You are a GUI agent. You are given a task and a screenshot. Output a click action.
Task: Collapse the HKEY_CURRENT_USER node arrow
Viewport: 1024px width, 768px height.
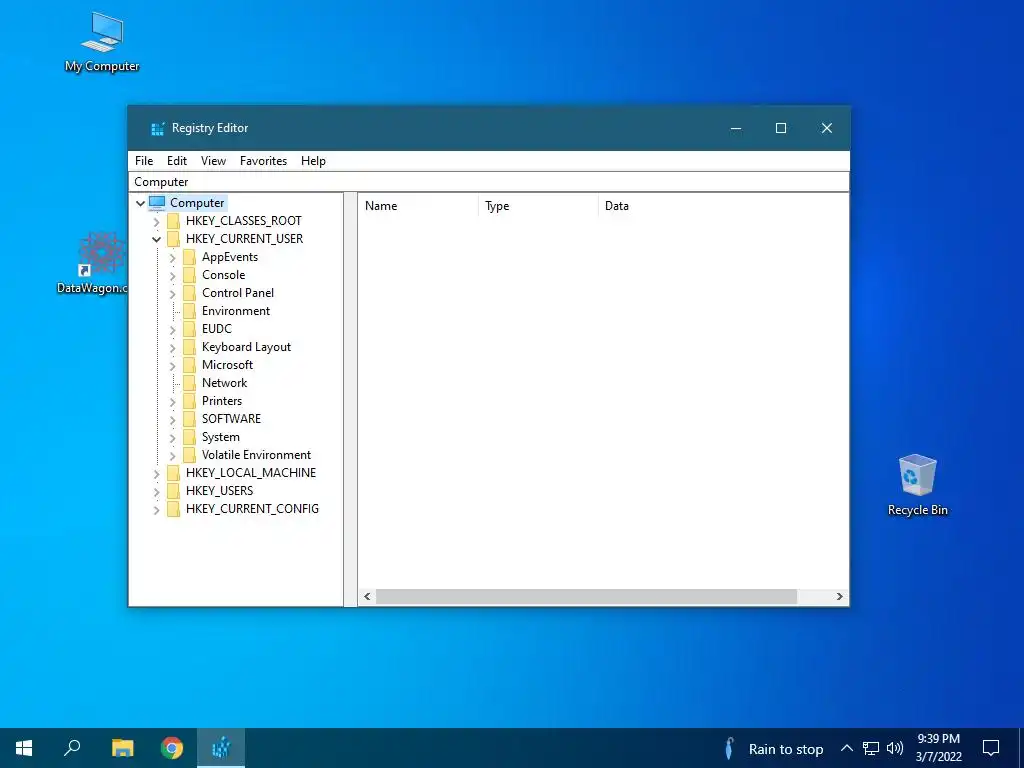pos(156,239)
